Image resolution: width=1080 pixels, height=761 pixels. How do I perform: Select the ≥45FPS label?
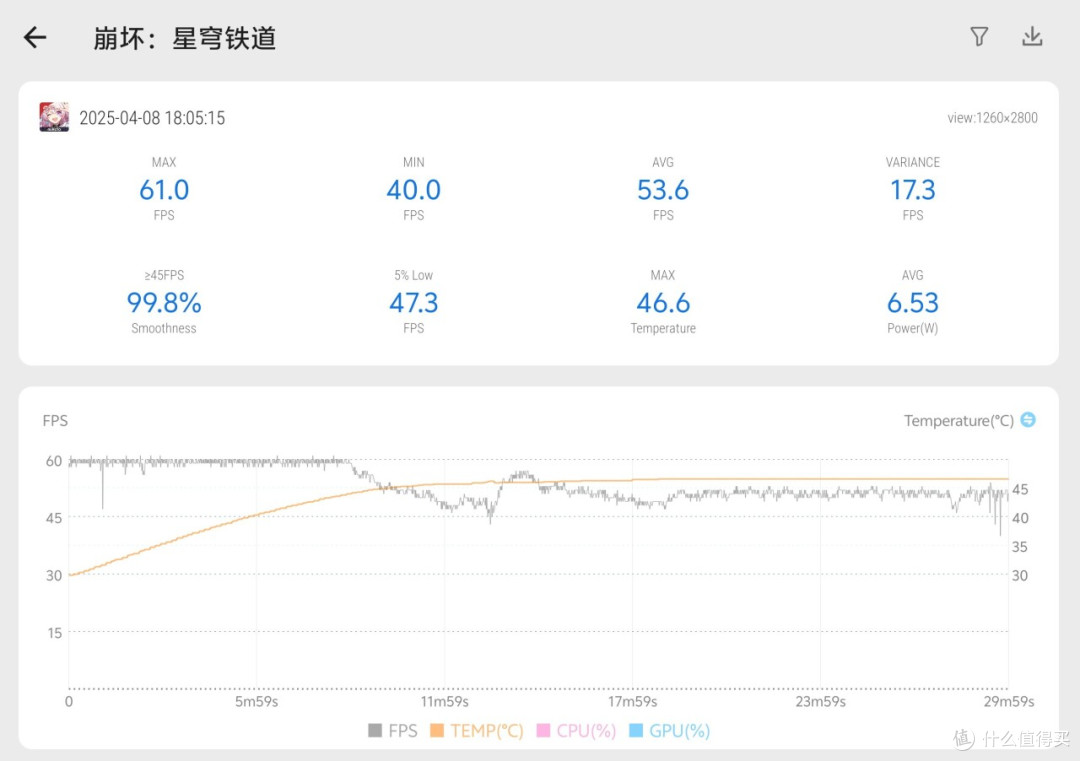[164, 275]
